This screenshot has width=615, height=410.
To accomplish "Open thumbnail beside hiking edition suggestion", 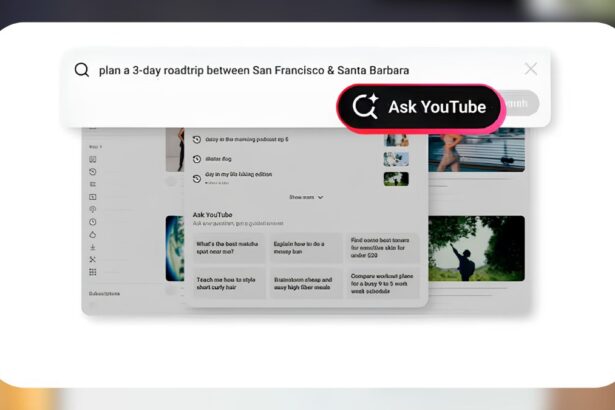I will (x=396, y=179).
